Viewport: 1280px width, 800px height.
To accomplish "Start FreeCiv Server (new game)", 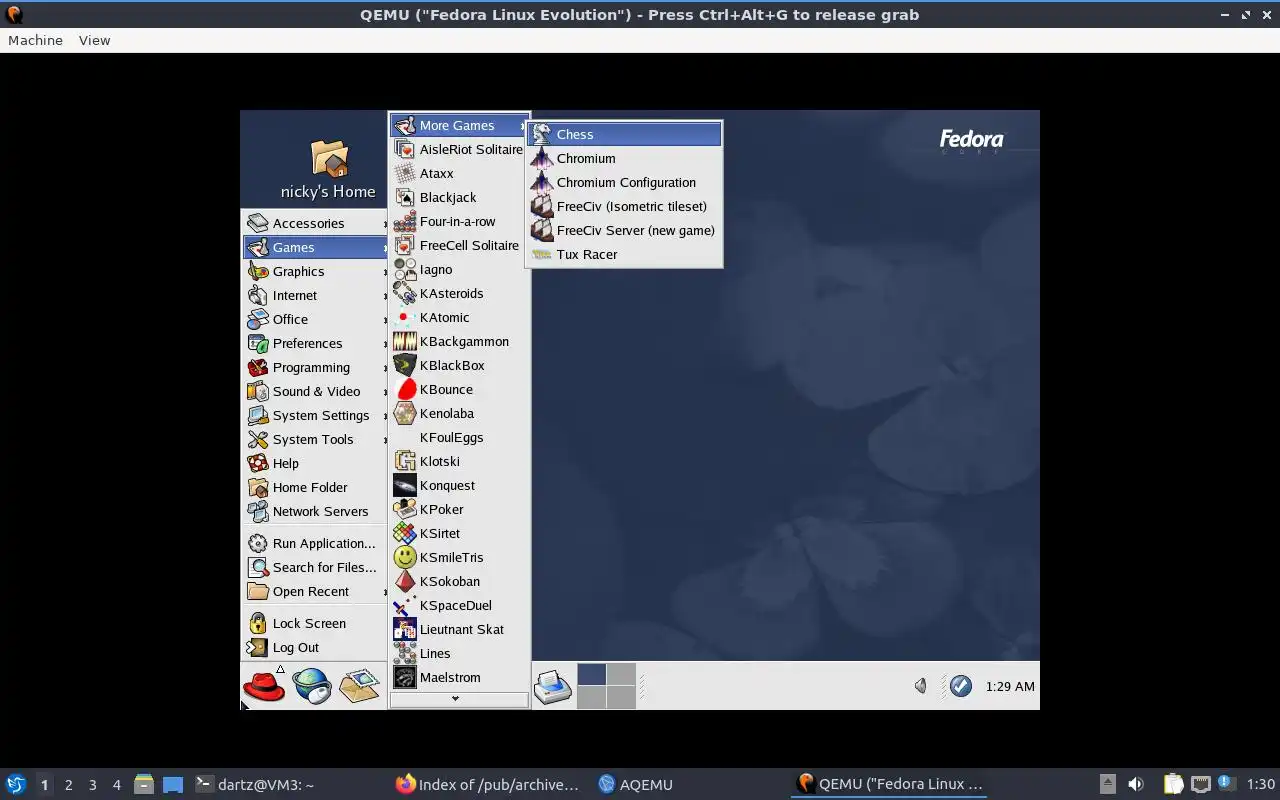I will pos(624,230).
